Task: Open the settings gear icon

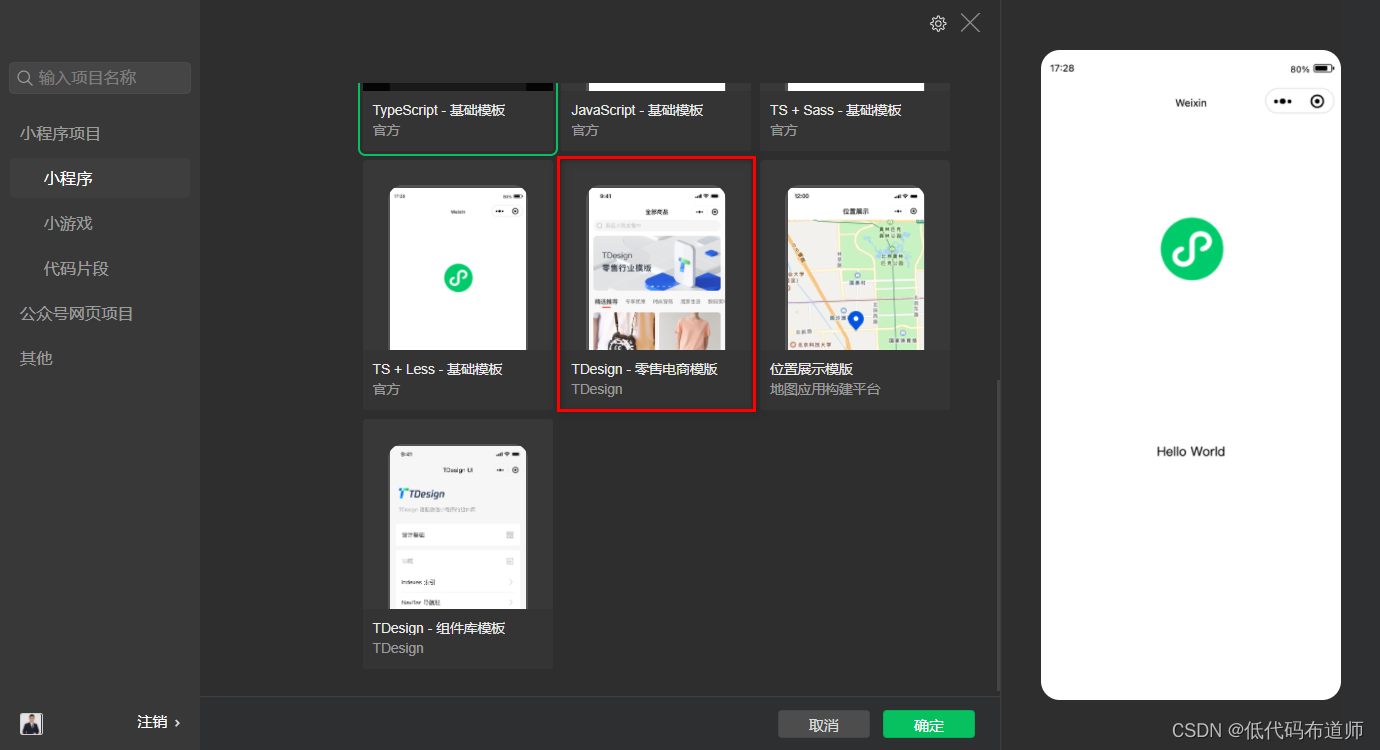Action: (x=938, y=23)
